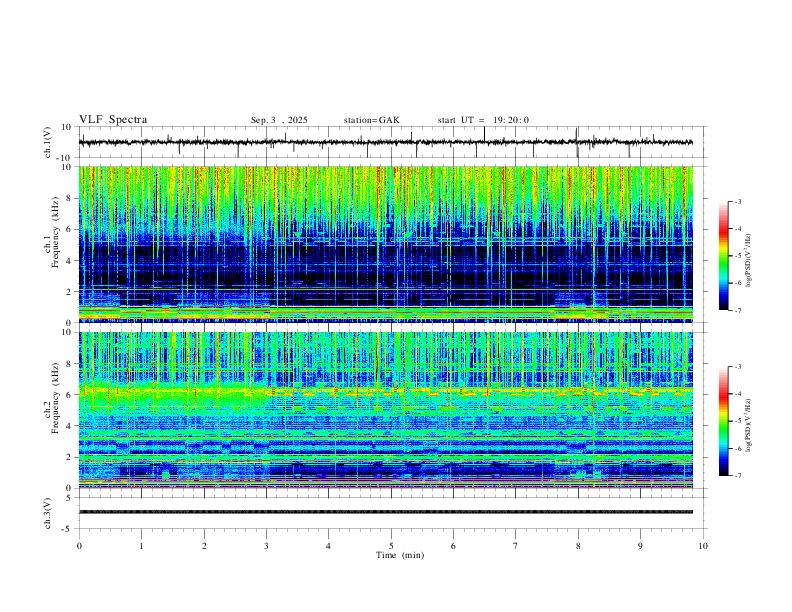Click the "1" tick on the time axis

tap(141, 546)
